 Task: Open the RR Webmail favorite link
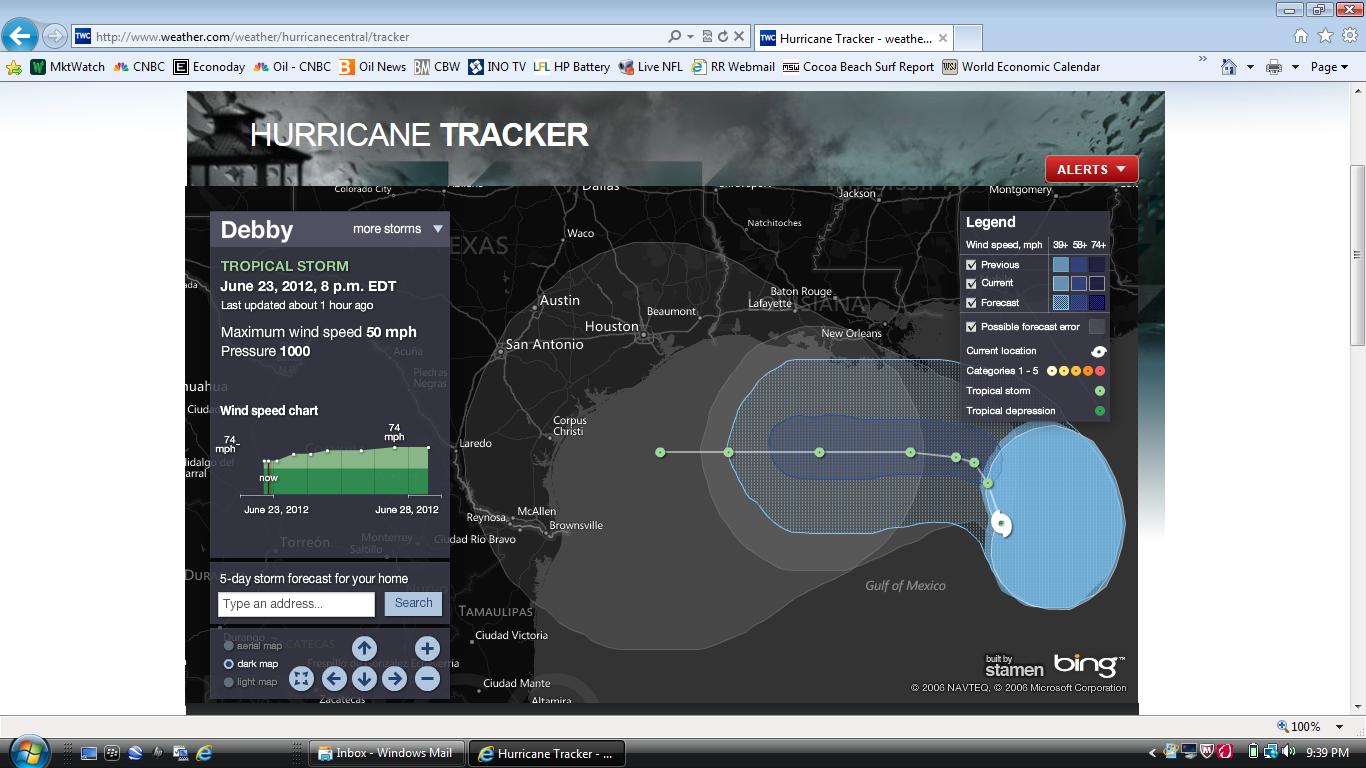[x=733, y=67]
